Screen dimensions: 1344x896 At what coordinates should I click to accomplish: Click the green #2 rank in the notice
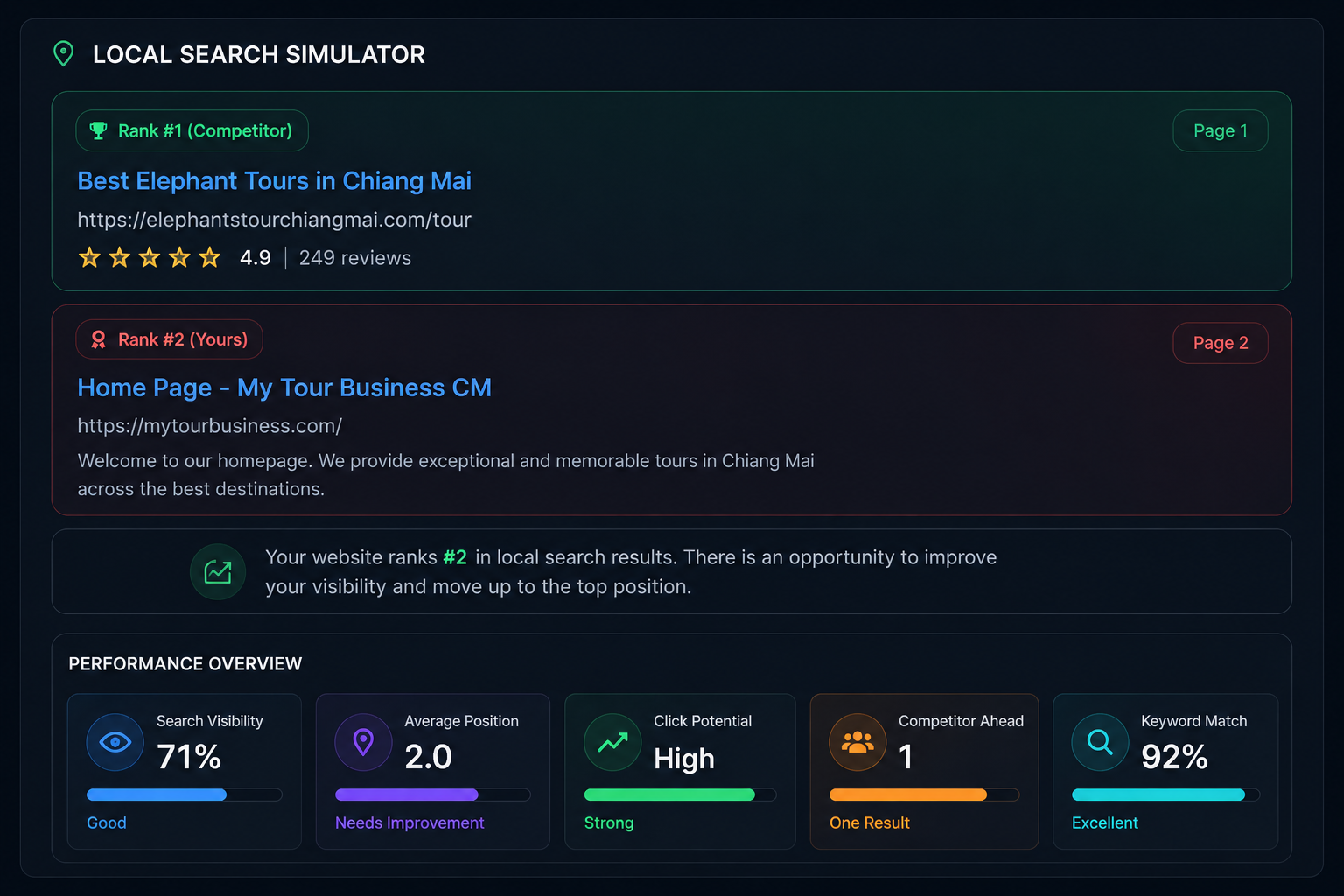(x=455, y=557)
